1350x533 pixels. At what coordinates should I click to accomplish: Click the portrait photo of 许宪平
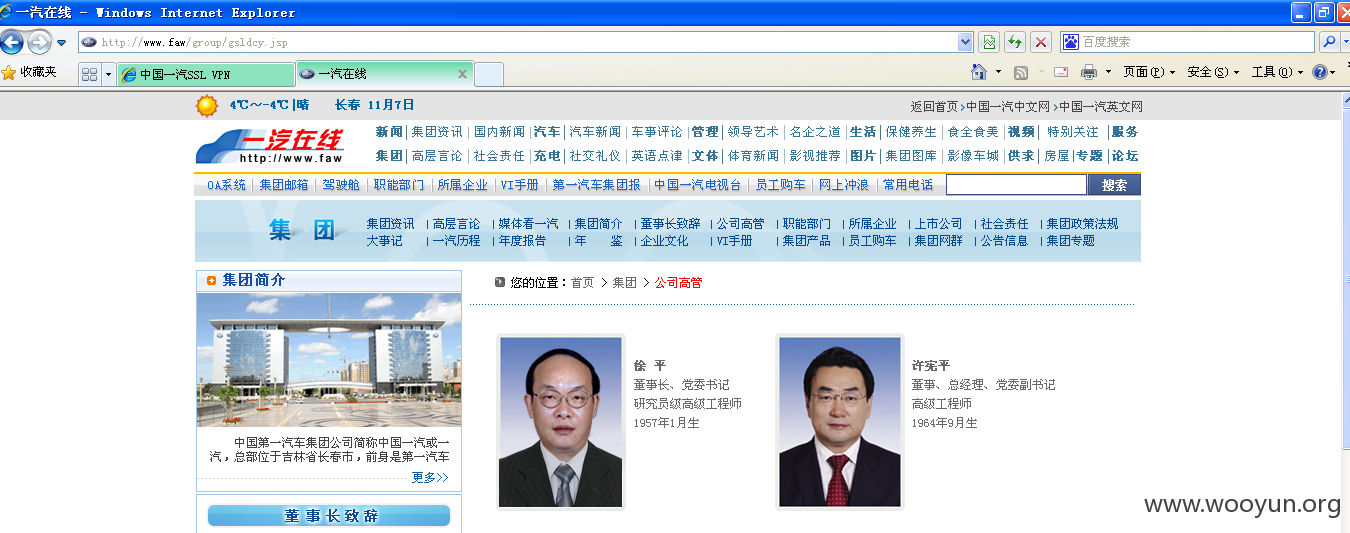click(x=840, y=422)
